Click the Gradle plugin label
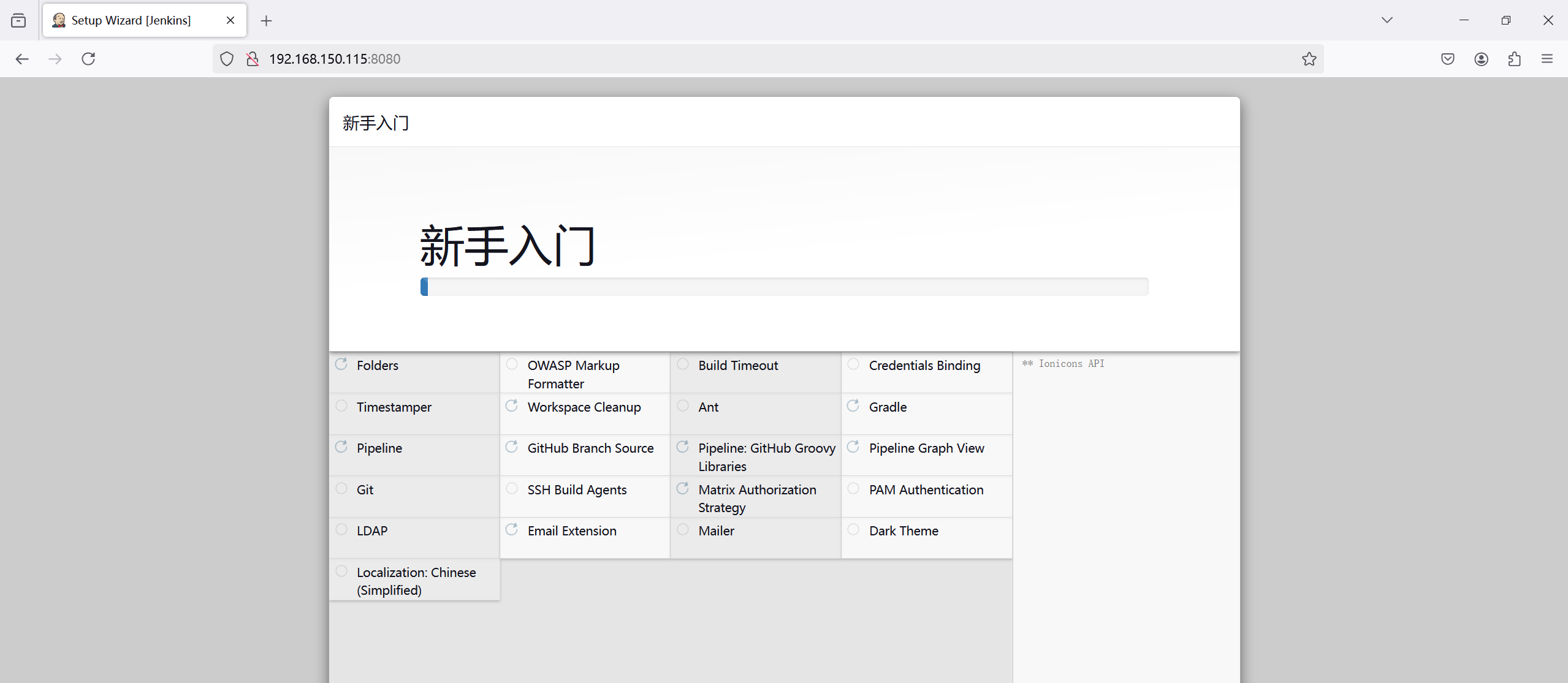Screen dimensions: 1568x683 click(888, 407)
